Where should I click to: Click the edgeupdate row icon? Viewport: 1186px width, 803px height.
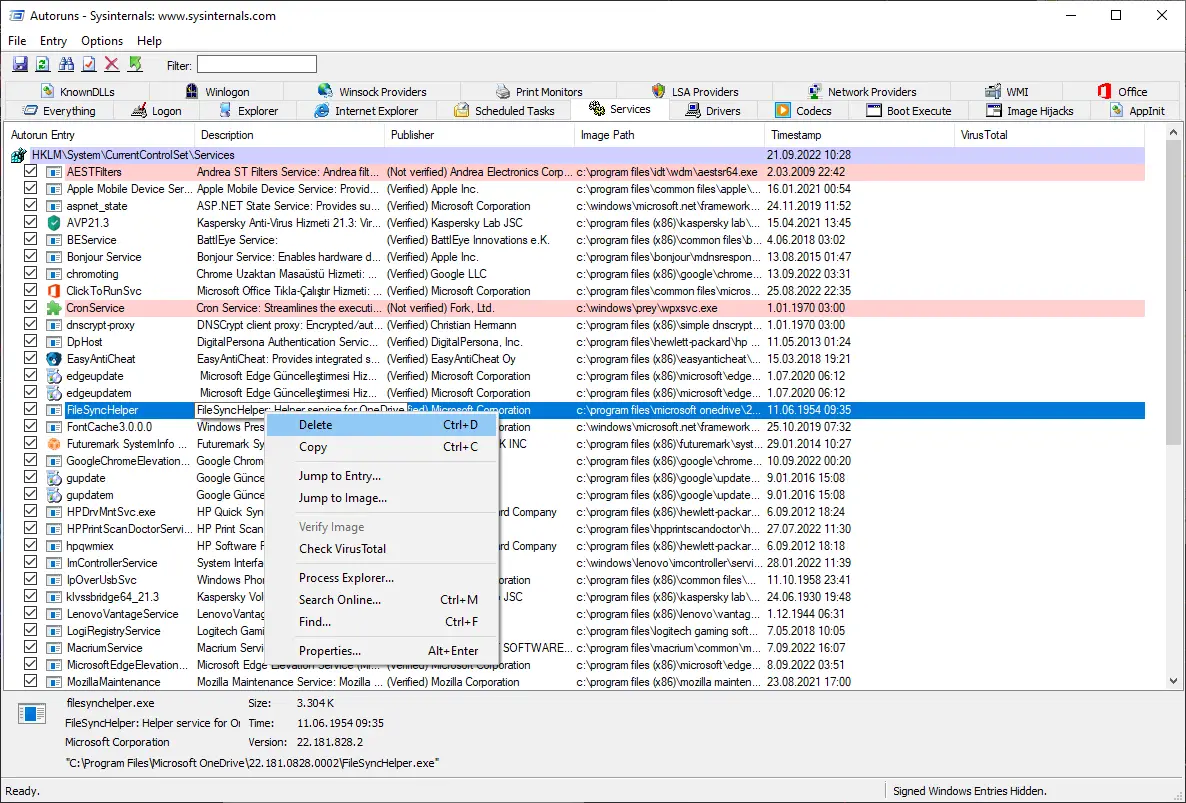coord(54,376)
